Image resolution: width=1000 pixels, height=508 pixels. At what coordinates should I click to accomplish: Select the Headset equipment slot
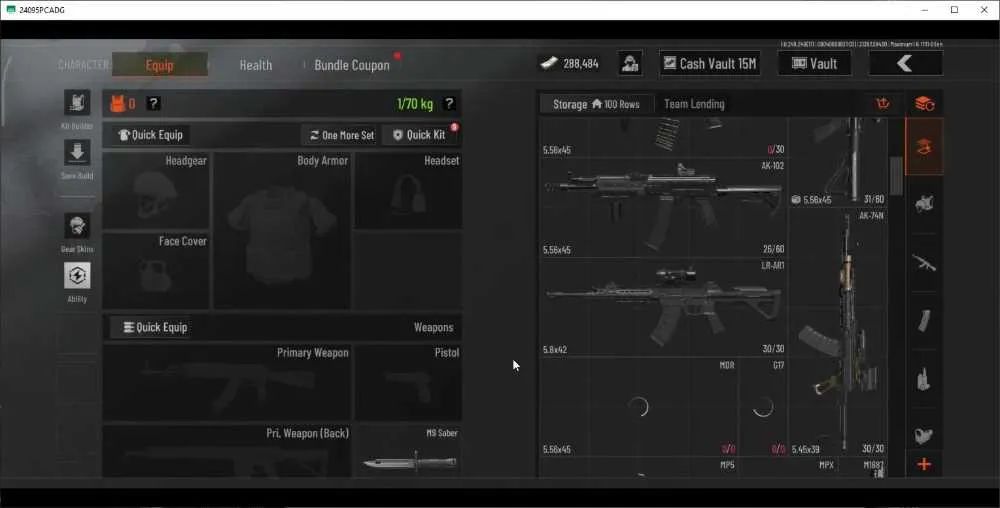[408, 191]
